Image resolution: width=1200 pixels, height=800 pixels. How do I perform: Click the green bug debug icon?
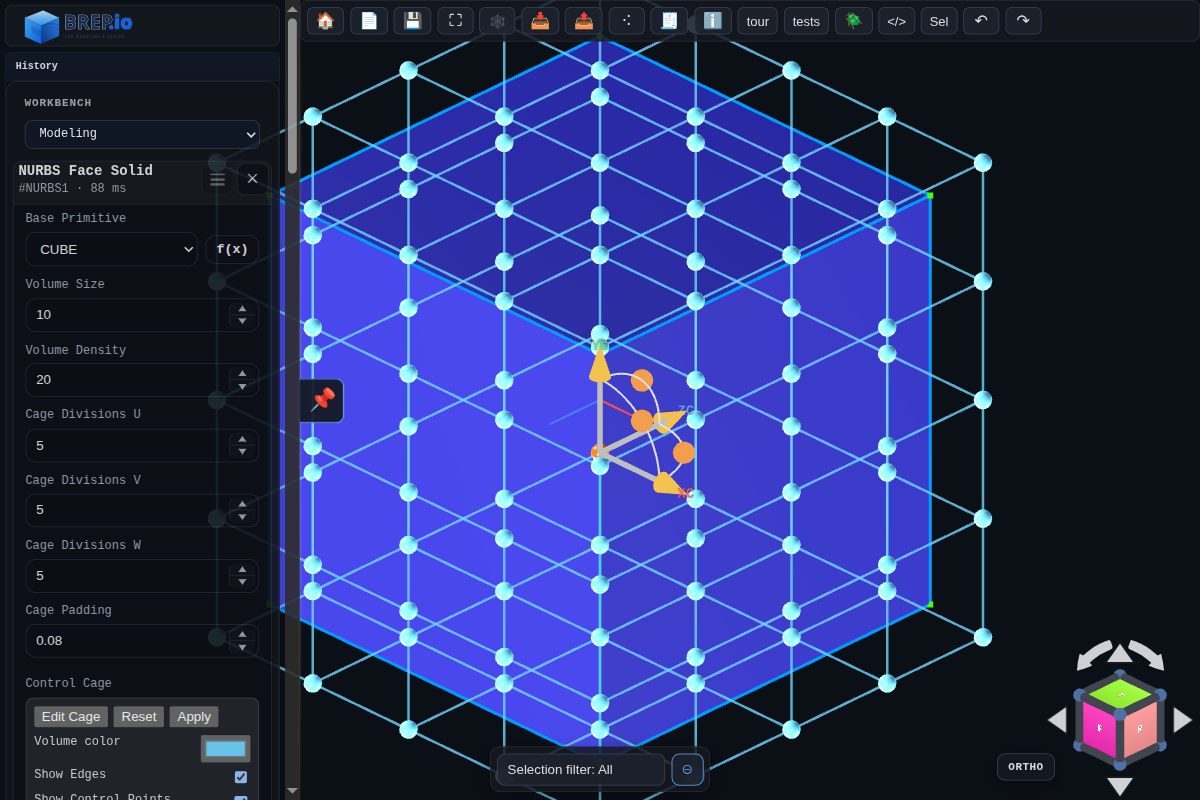(x=853, y=21)
